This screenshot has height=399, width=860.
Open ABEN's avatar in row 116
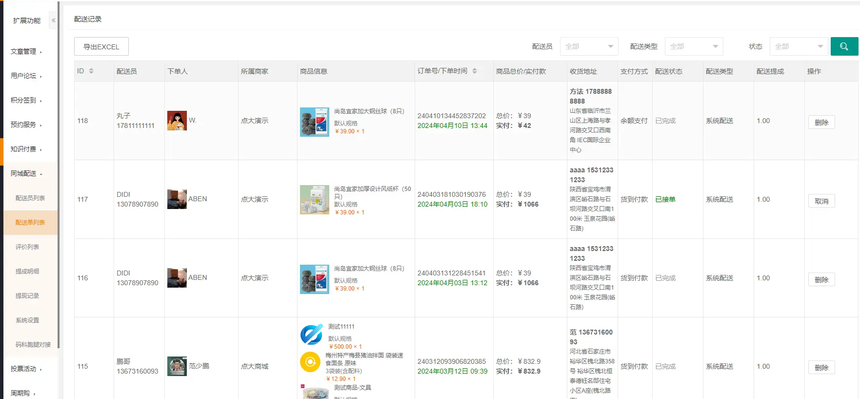[x=177, y=278]
